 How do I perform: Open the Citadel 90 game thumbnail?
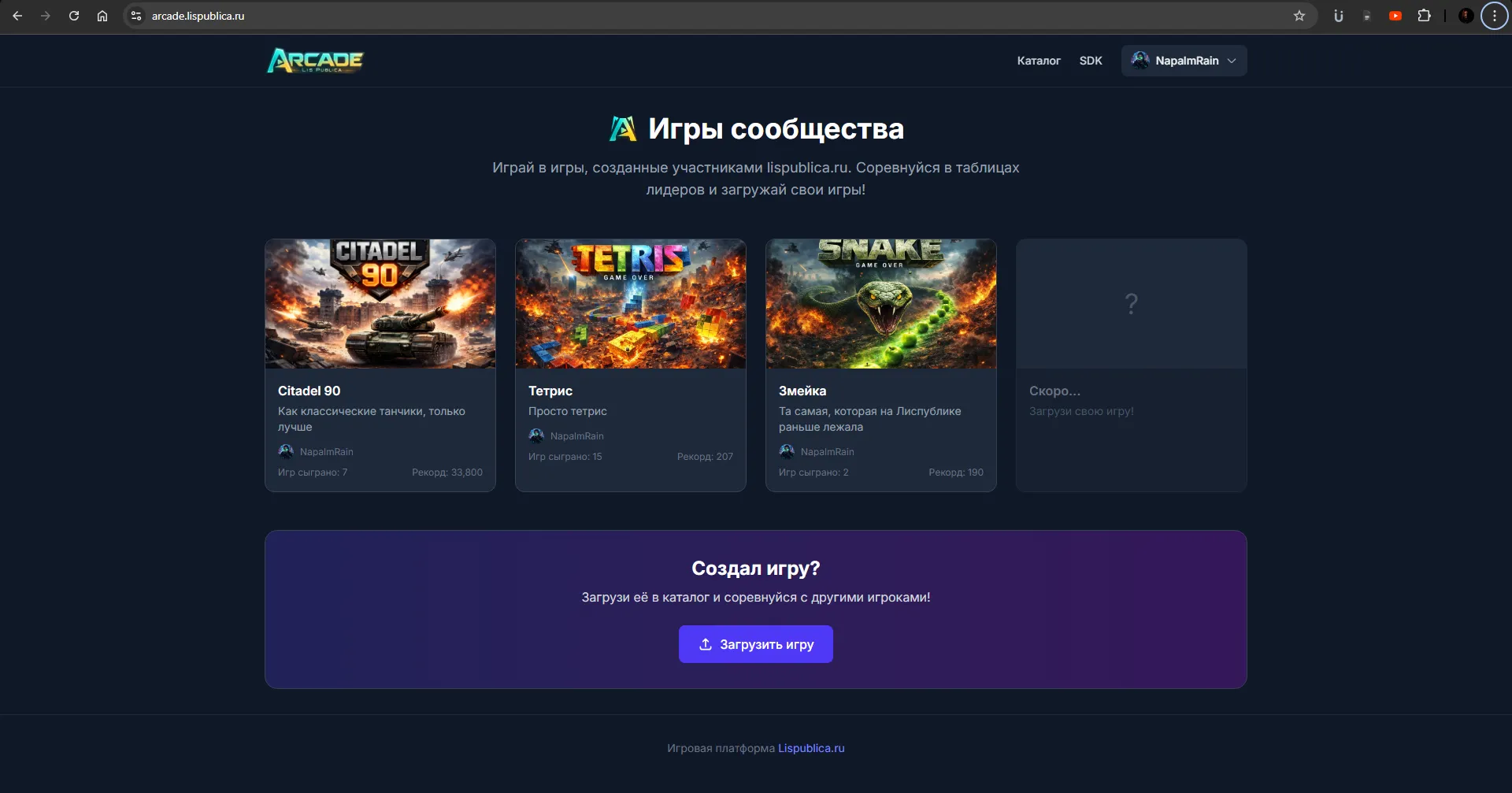point(380,304)
